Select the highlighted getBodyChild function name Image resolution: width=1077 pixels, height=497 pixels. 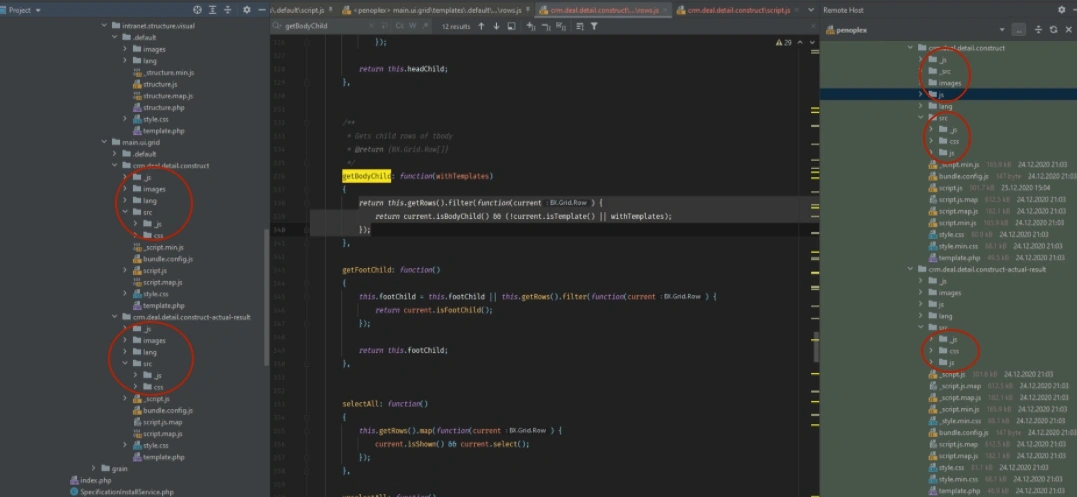366,176
